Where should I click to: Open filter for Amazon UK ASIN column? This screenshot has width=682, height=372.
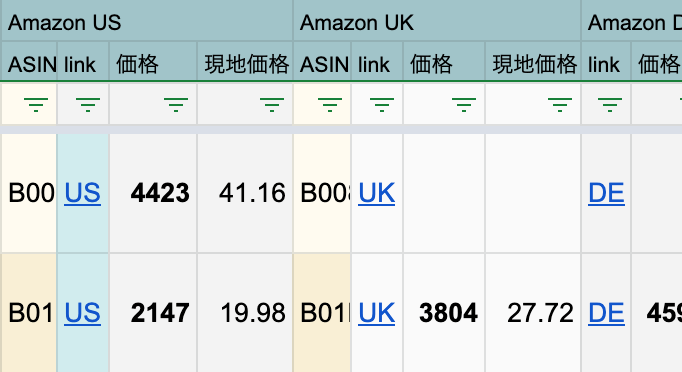pos(330,105)
